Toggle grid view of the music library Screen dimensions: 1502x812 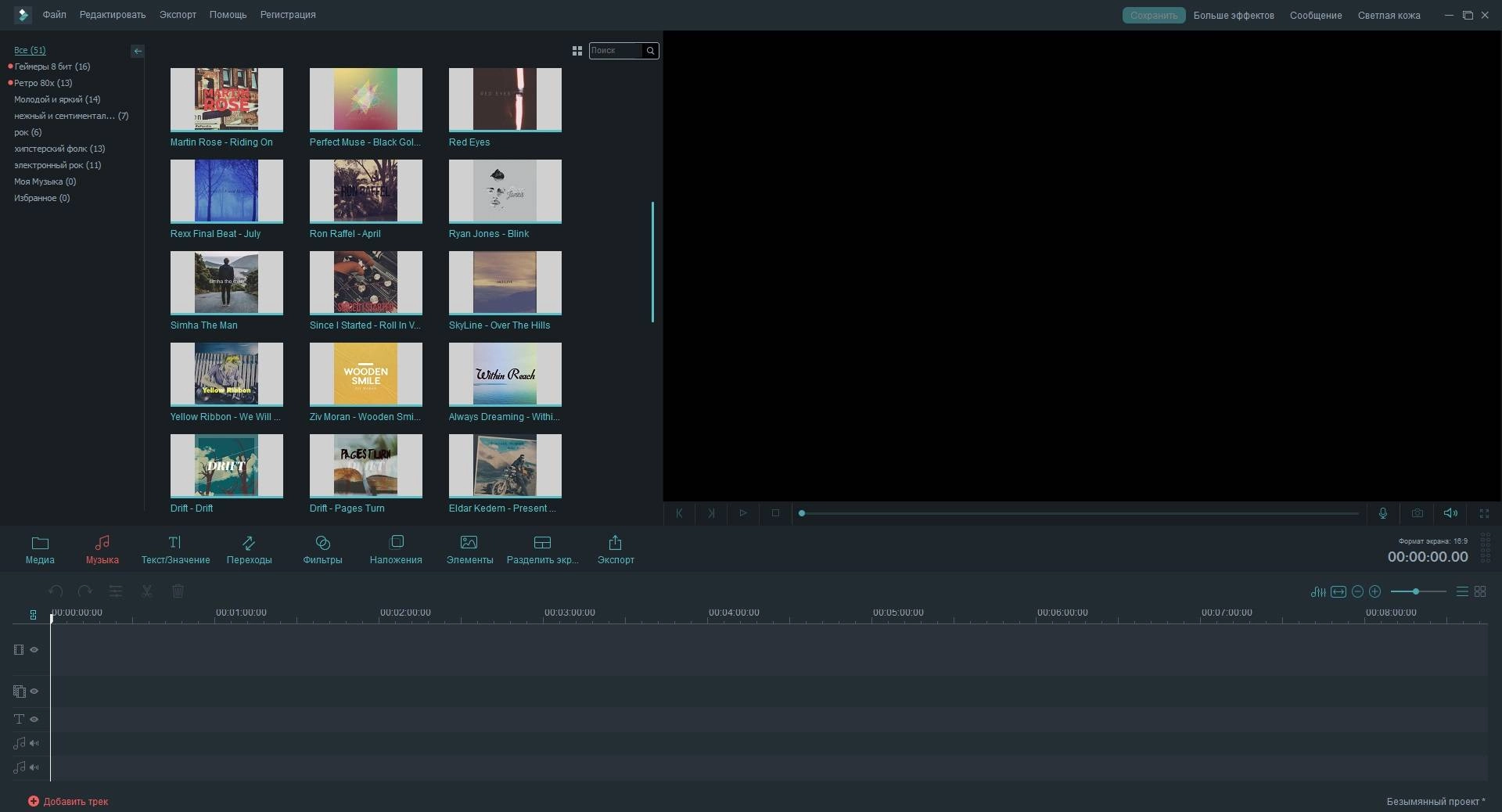point(577,51)
